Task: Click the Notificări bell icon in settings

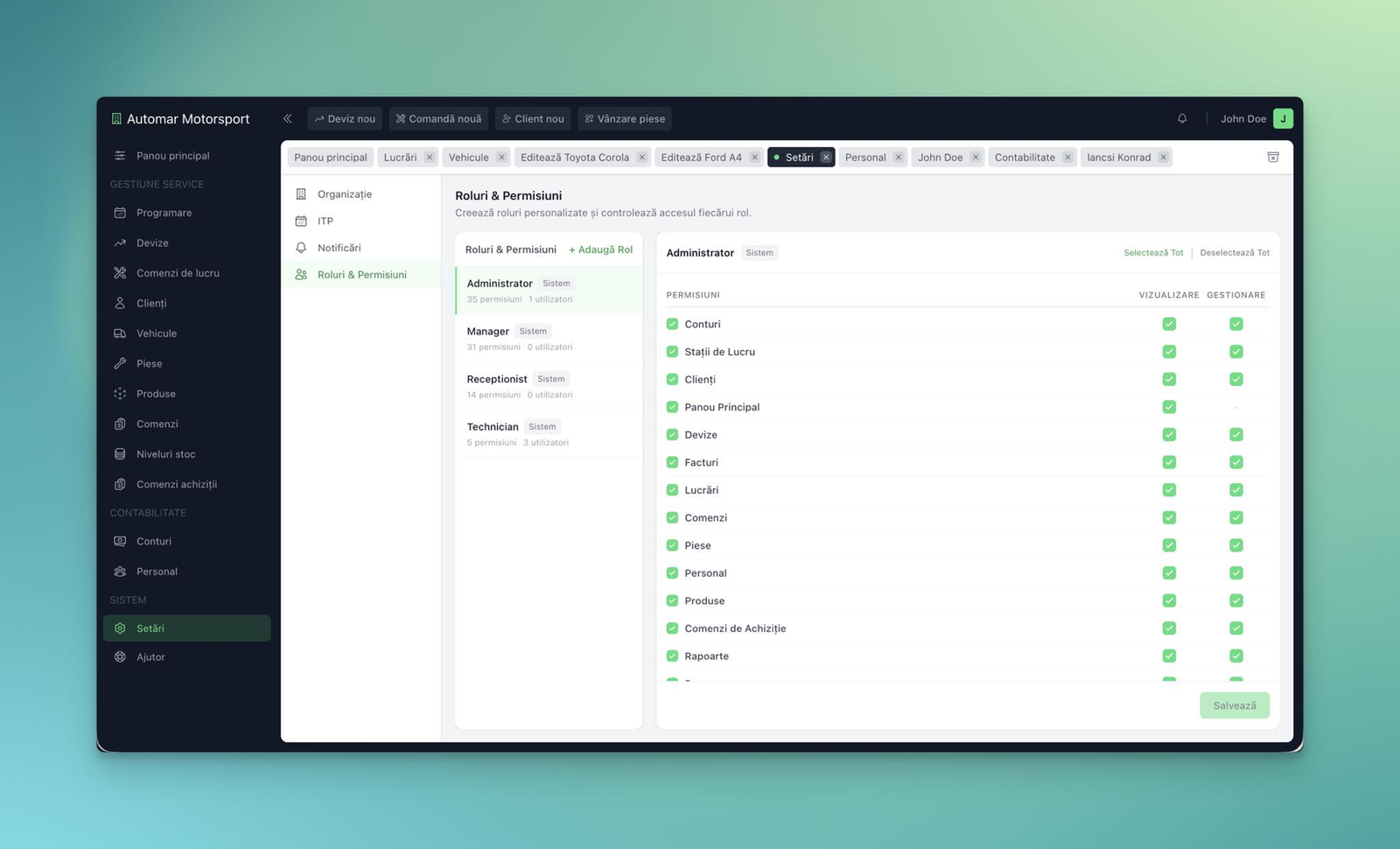Action: pos(301,248)
